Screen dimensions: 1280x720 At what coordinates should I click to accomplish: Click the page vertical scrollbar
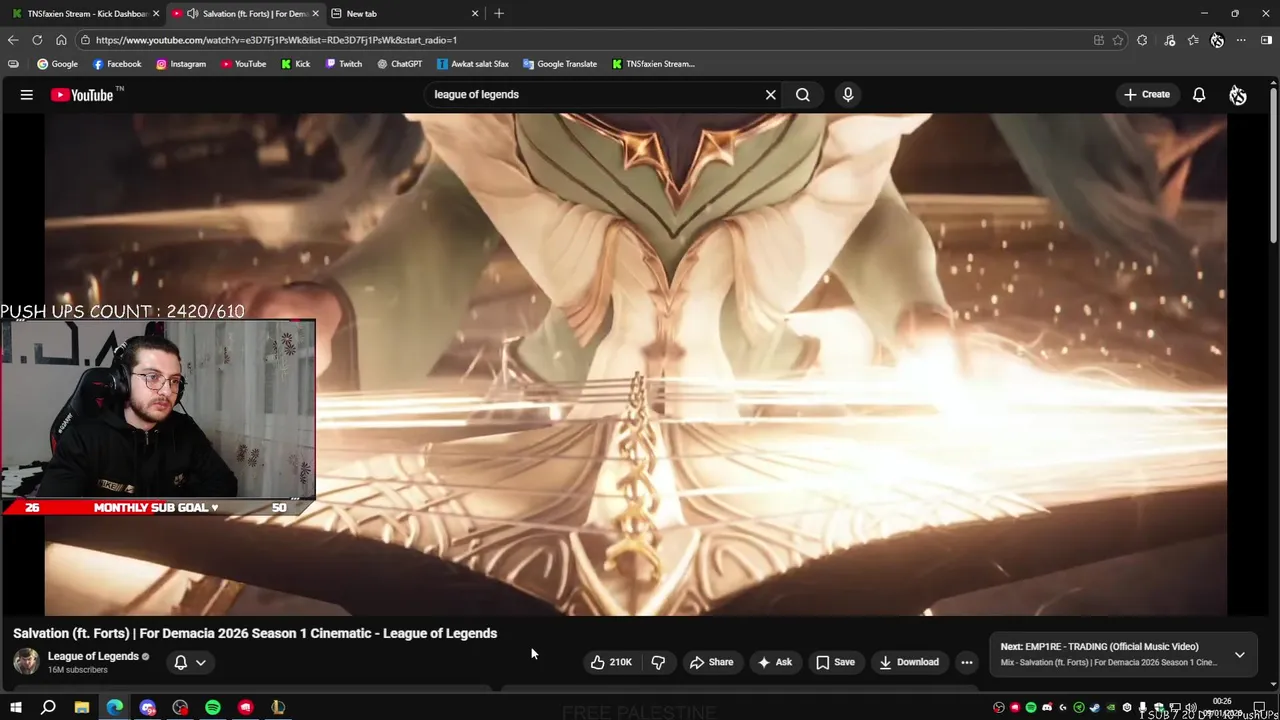[x=1274, y=165]
